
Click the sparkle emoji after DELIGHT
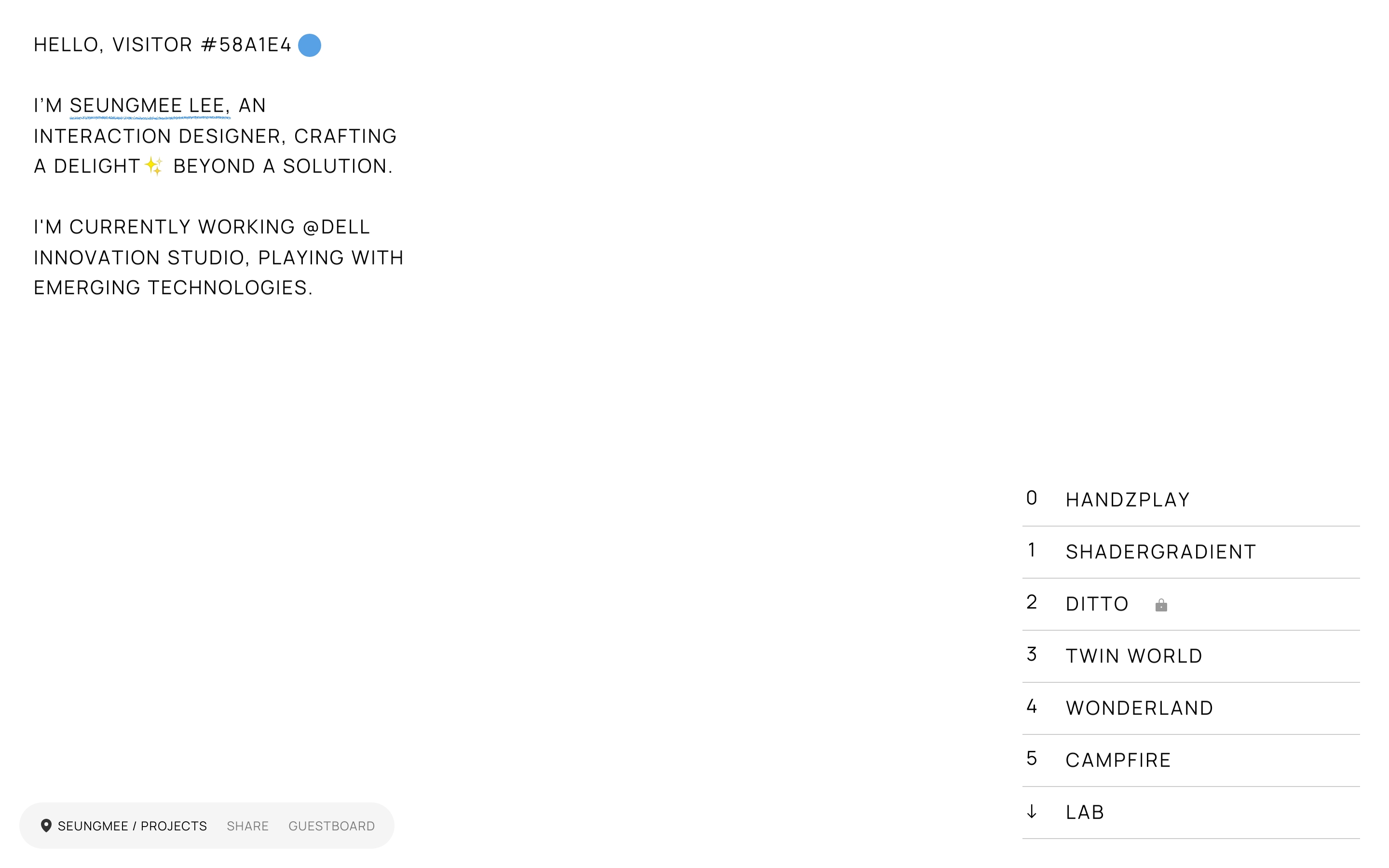tap(154, 166)
